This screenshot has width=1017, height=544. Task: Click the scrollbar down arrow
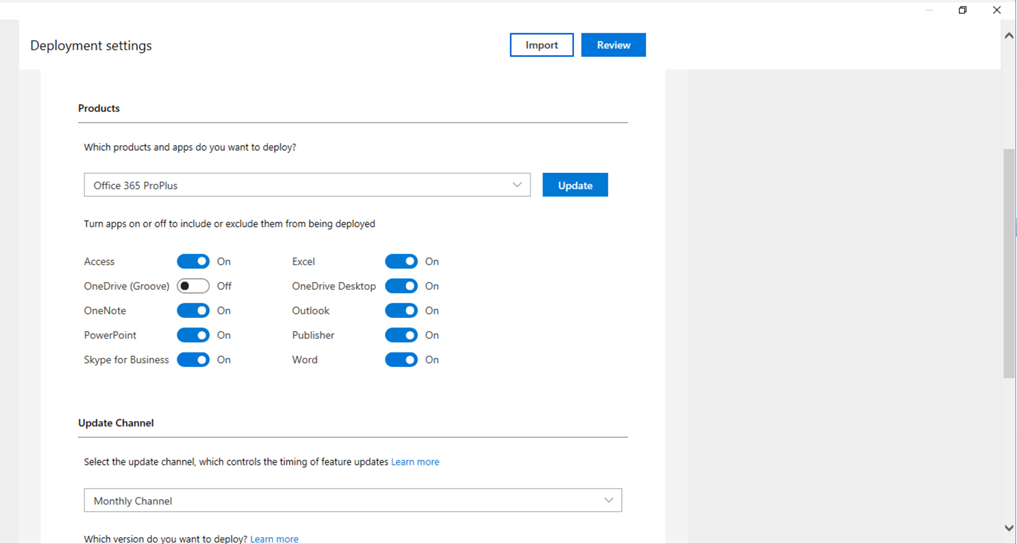tap(1009, 528)
